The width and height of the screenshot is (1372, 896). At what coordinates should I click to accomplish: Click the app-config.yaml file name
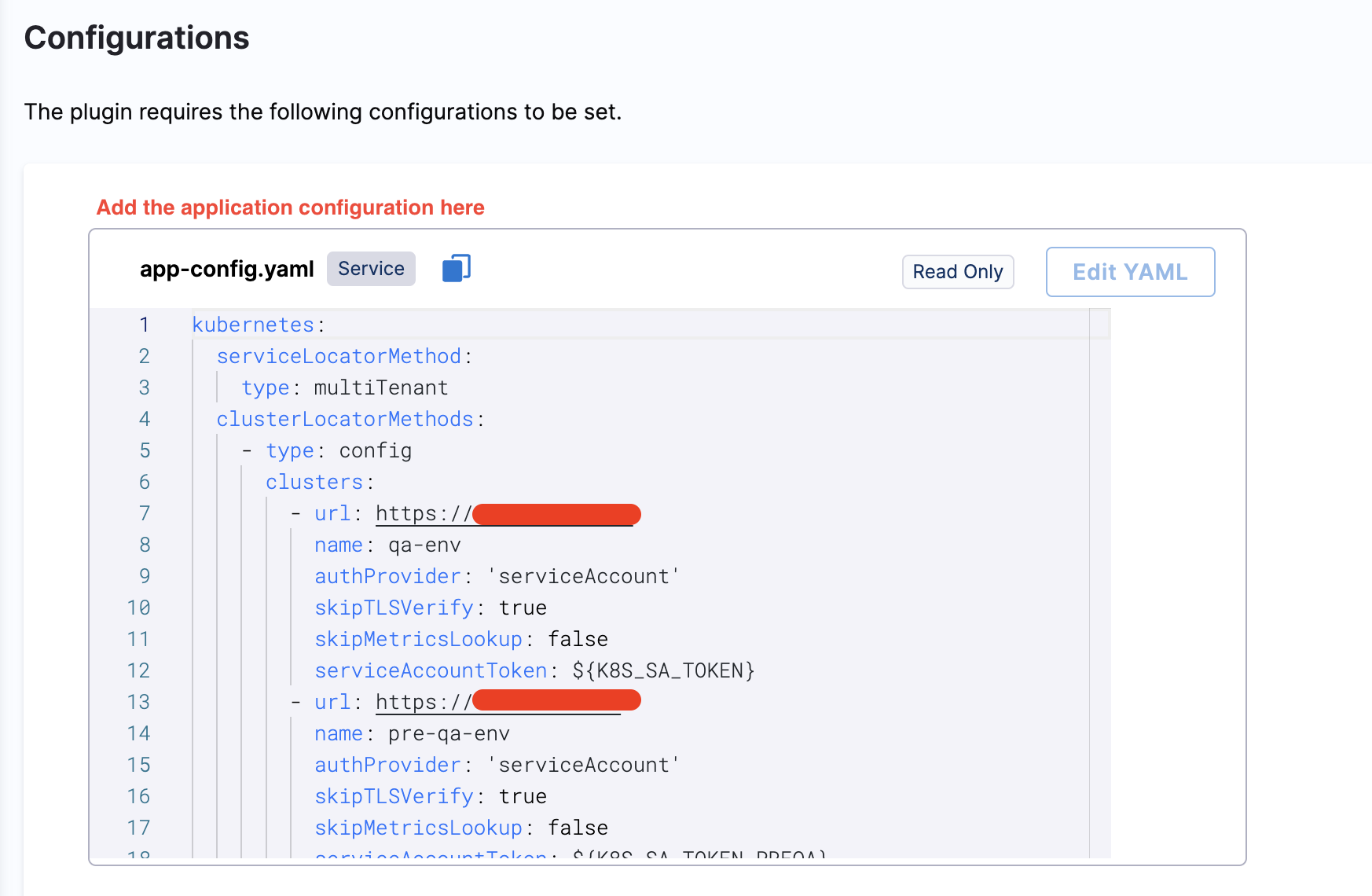(x=226, y=269)
